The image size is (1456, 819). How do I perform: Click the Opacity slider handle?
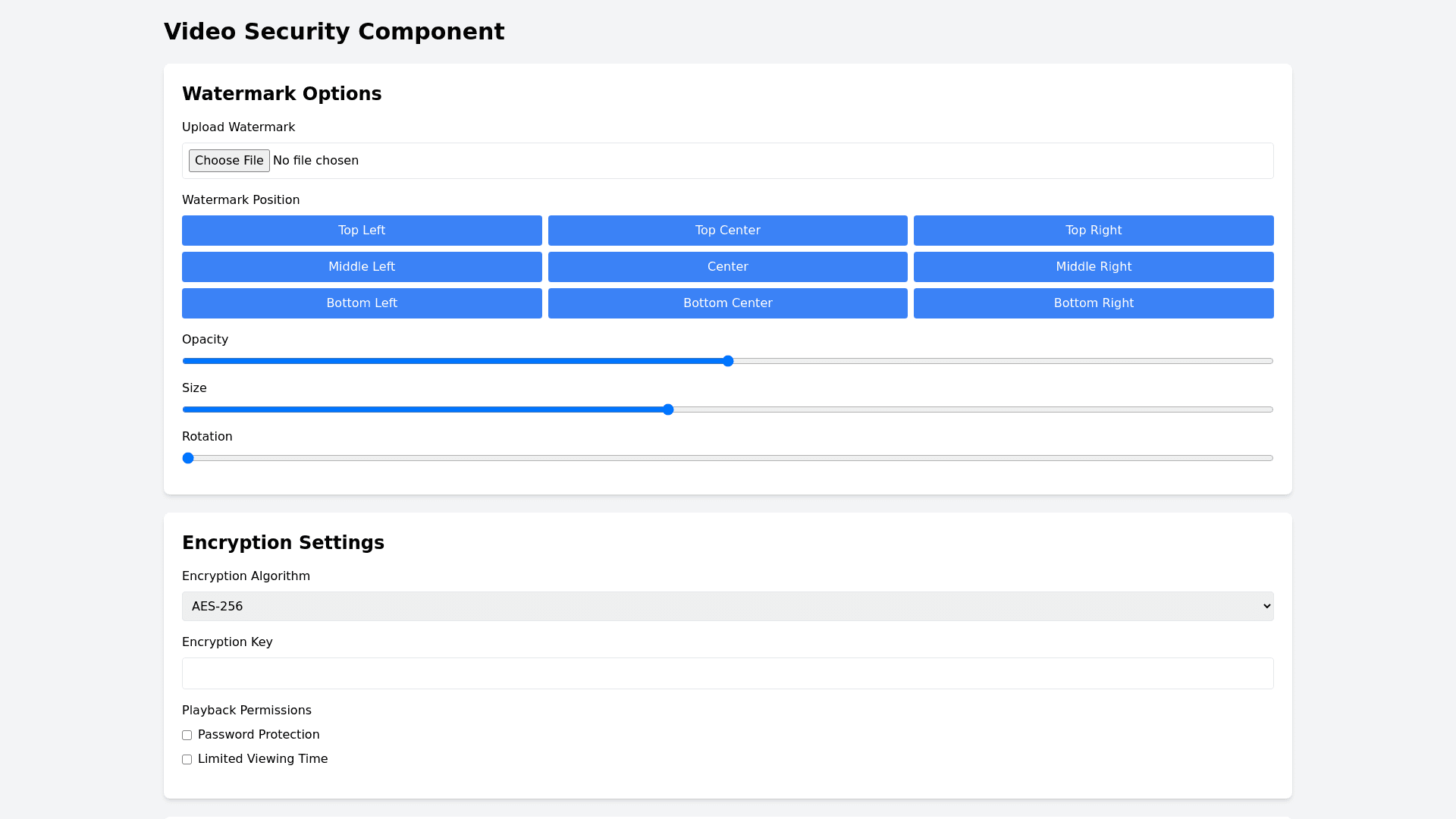(x=728, y=361)
